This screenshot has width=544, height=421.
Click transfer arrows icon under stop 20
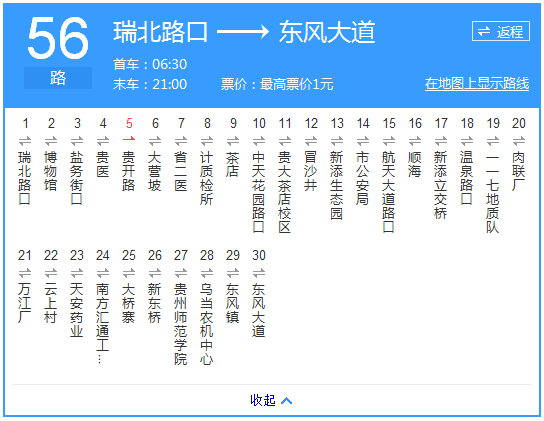tap(519, 141)
